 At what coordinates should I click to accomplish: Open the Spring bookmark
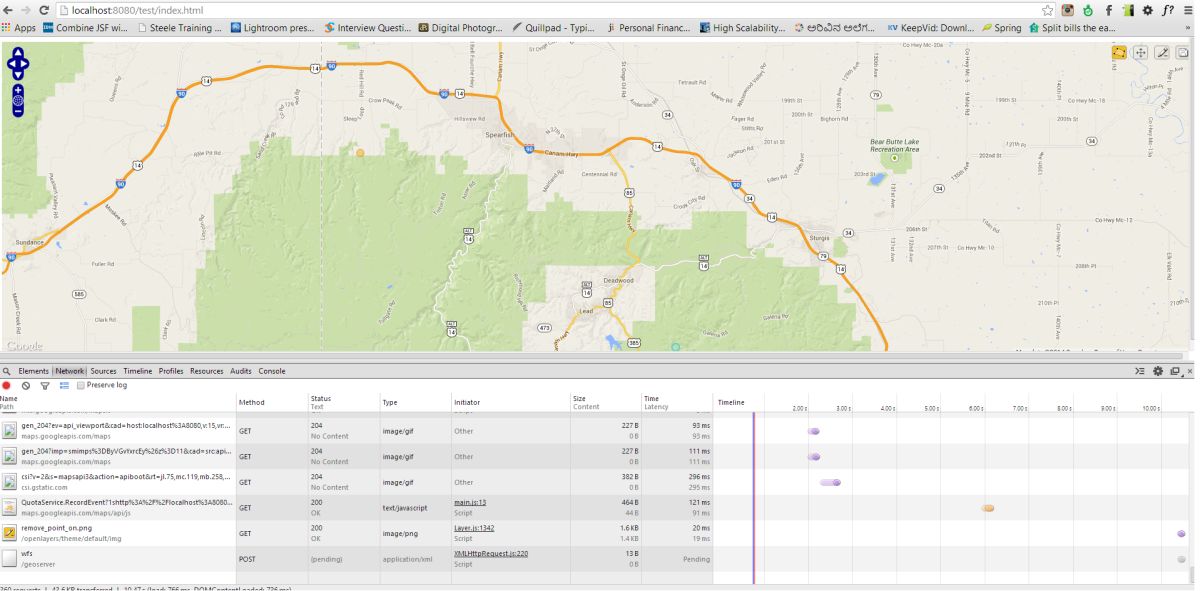pos(1001,28)
